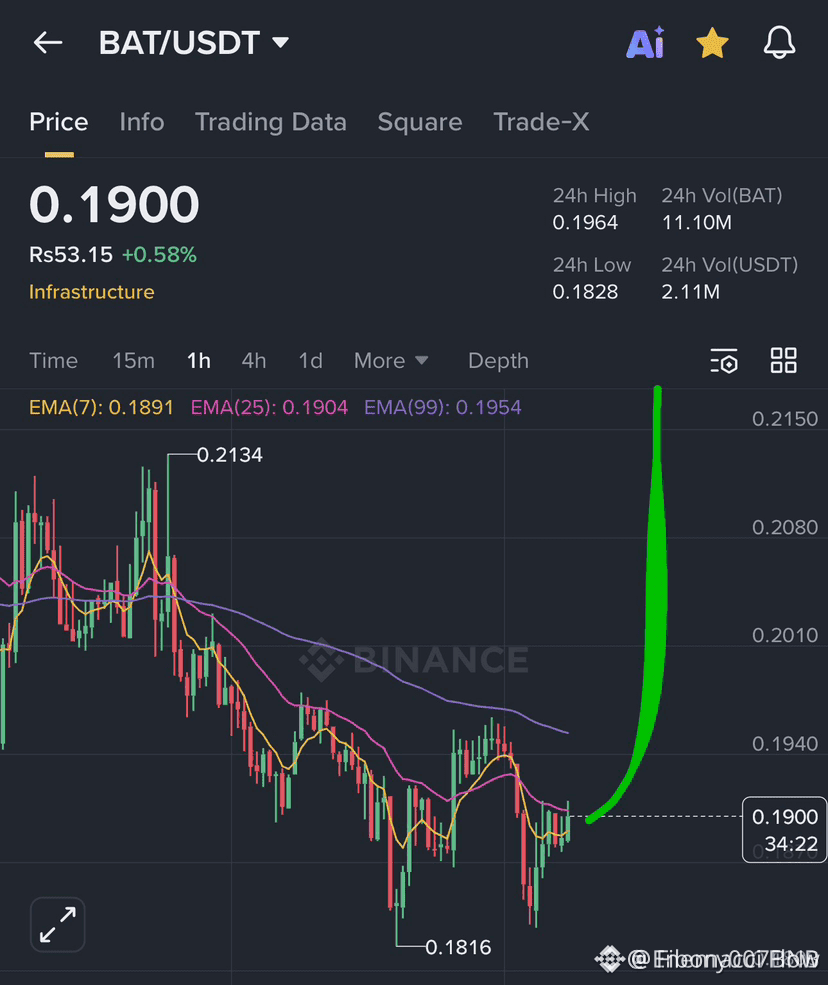Open the Depth view
828x985 pixels.
click(498, 360)
